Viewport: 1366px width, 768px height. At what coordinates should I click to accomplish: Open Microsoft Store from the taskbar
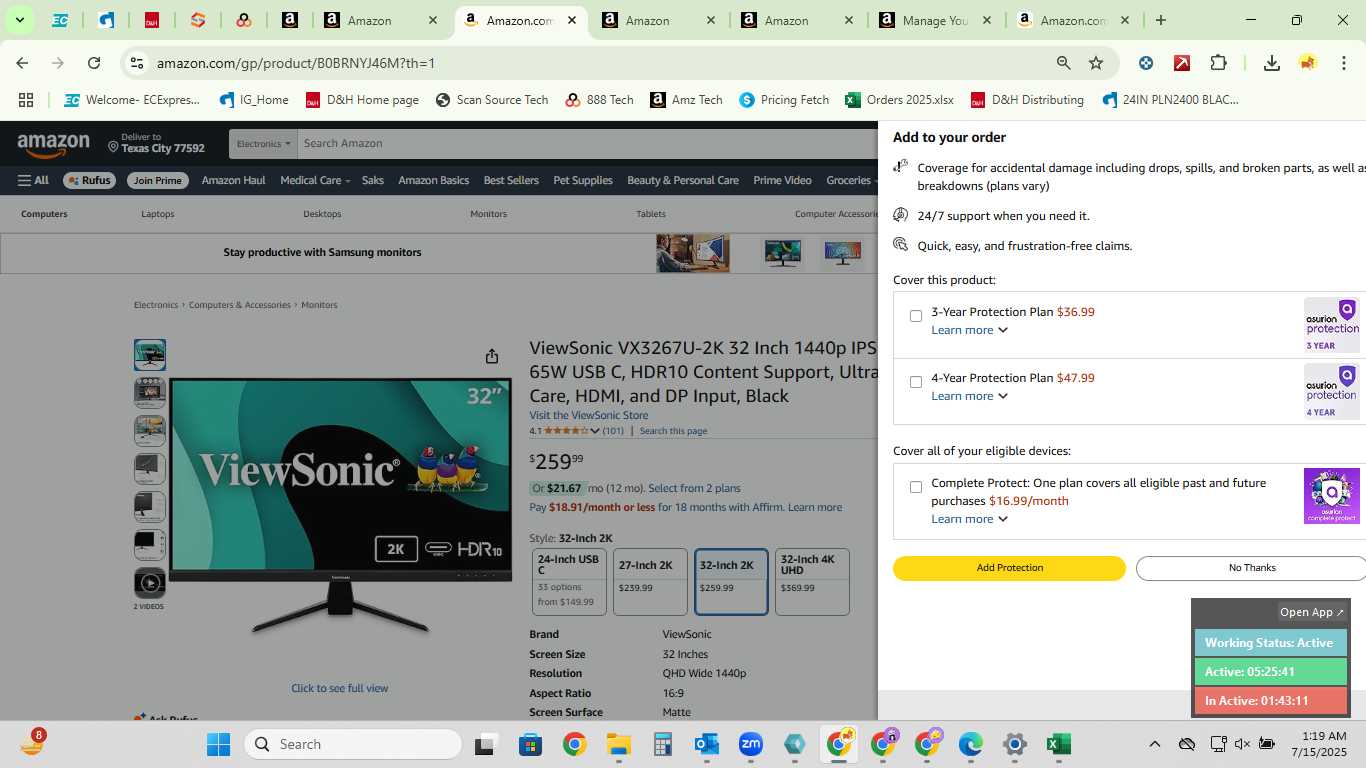coord(530,744)
